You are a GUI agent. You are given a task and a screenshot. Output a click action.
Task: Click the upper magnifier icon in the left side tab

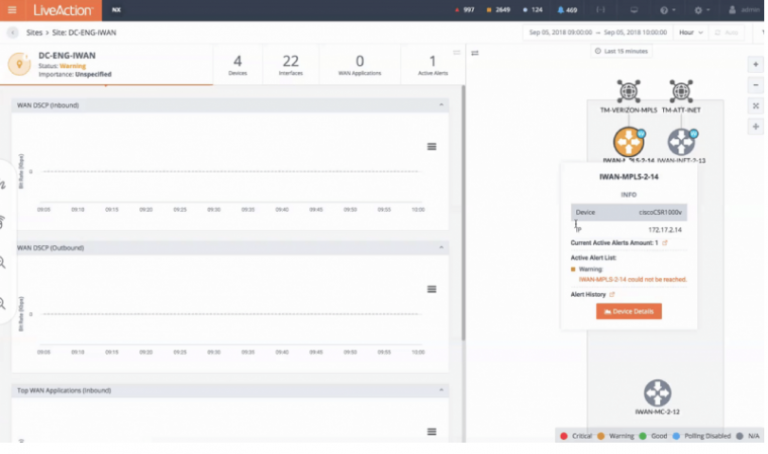point(2,263)
